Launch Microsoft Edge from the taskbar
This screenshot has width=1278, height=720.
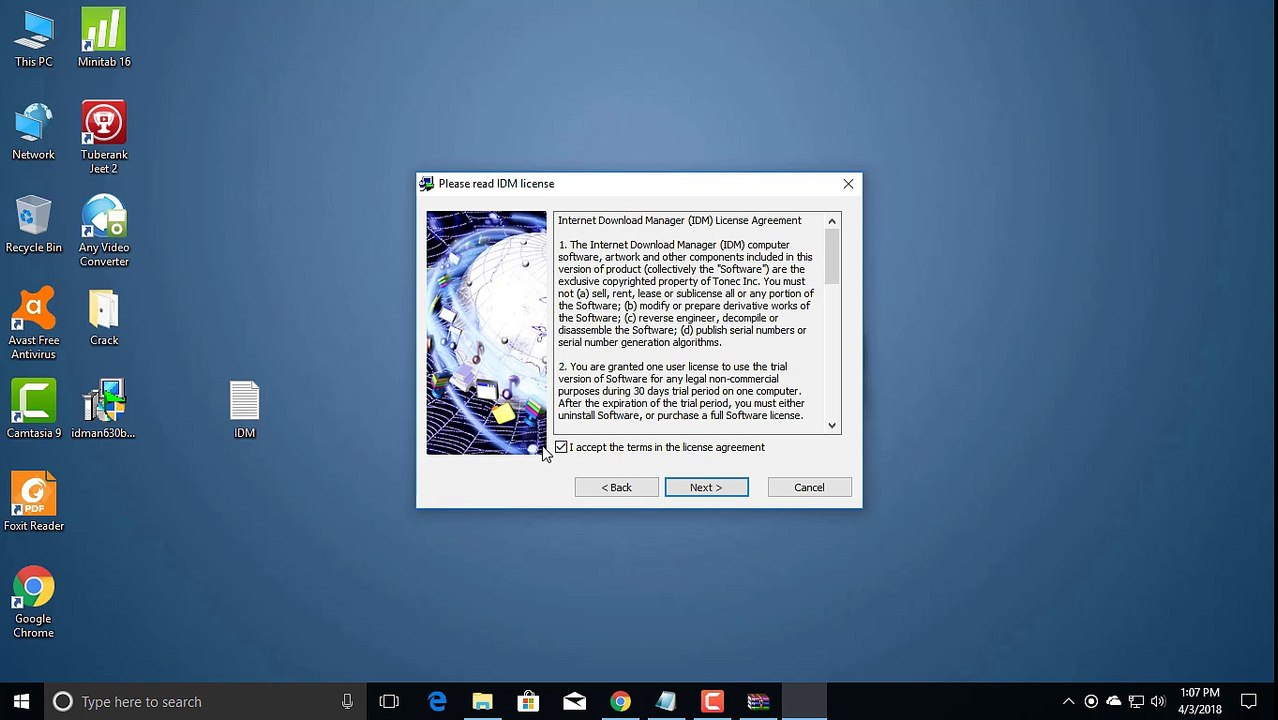[437, 701]
